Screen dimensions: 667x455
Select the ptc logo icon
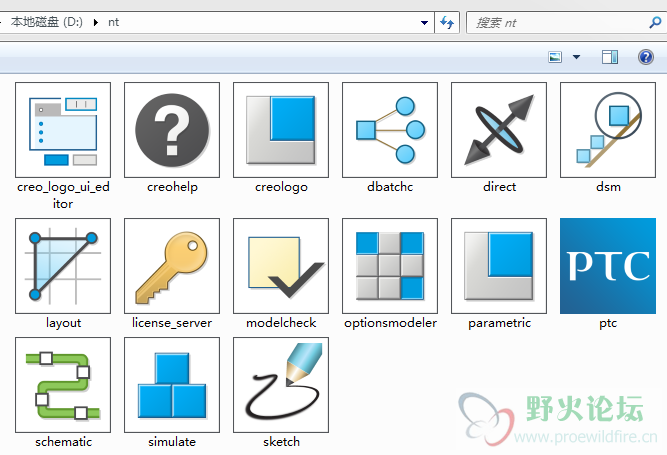click(x=608, y=266)
